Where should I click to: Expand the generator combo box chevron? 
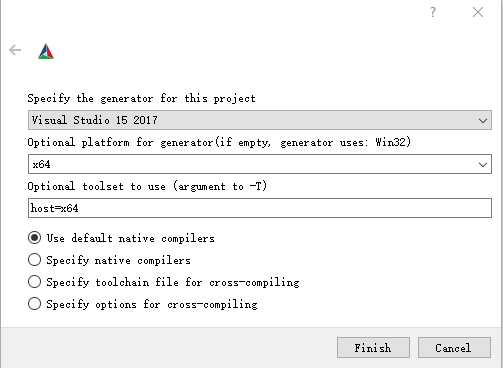483,121
